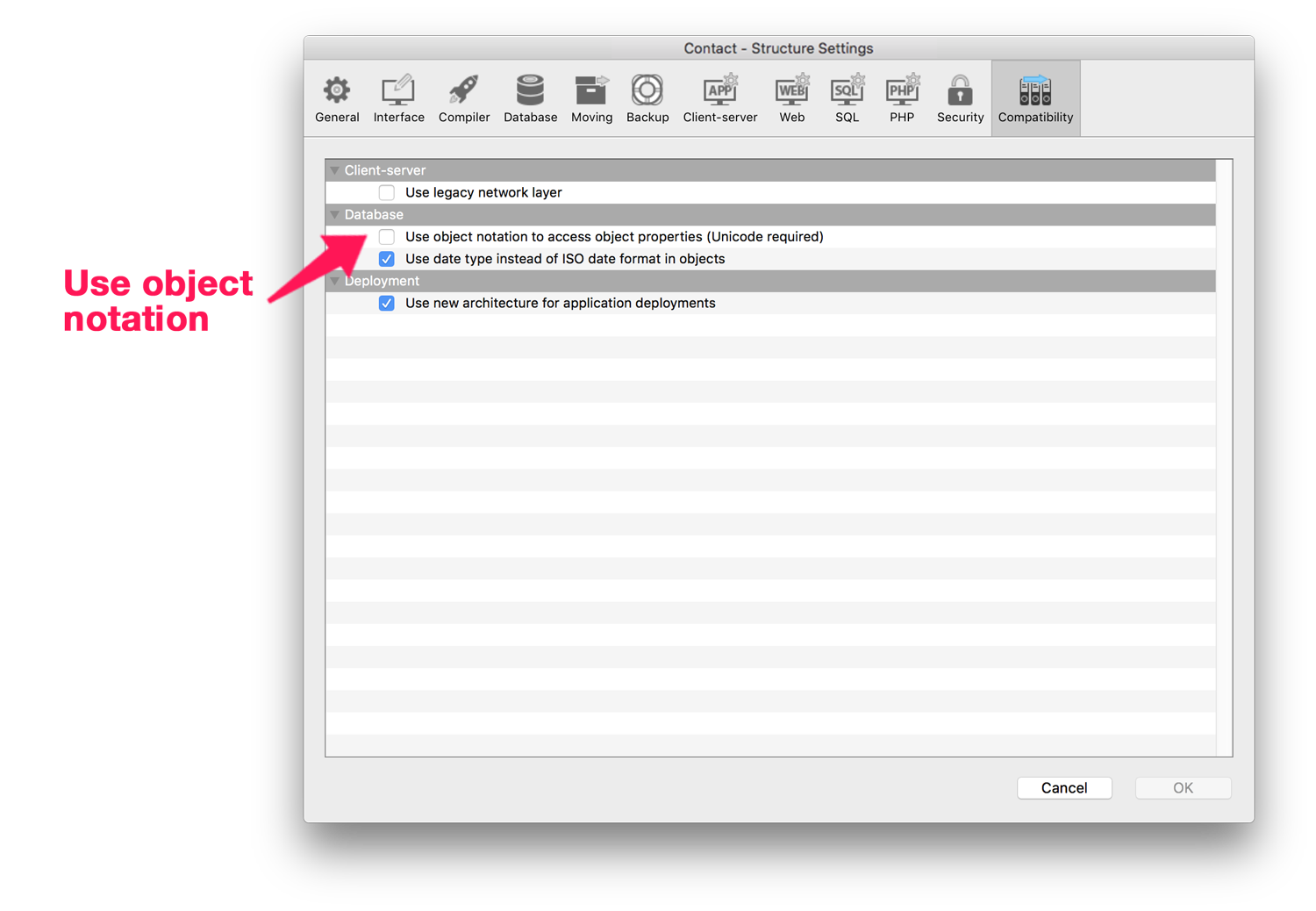This screenshot has height=911, width=1316.
Task: Click 'Use new architecture for application deployments' text
Action: pos(561,303)
